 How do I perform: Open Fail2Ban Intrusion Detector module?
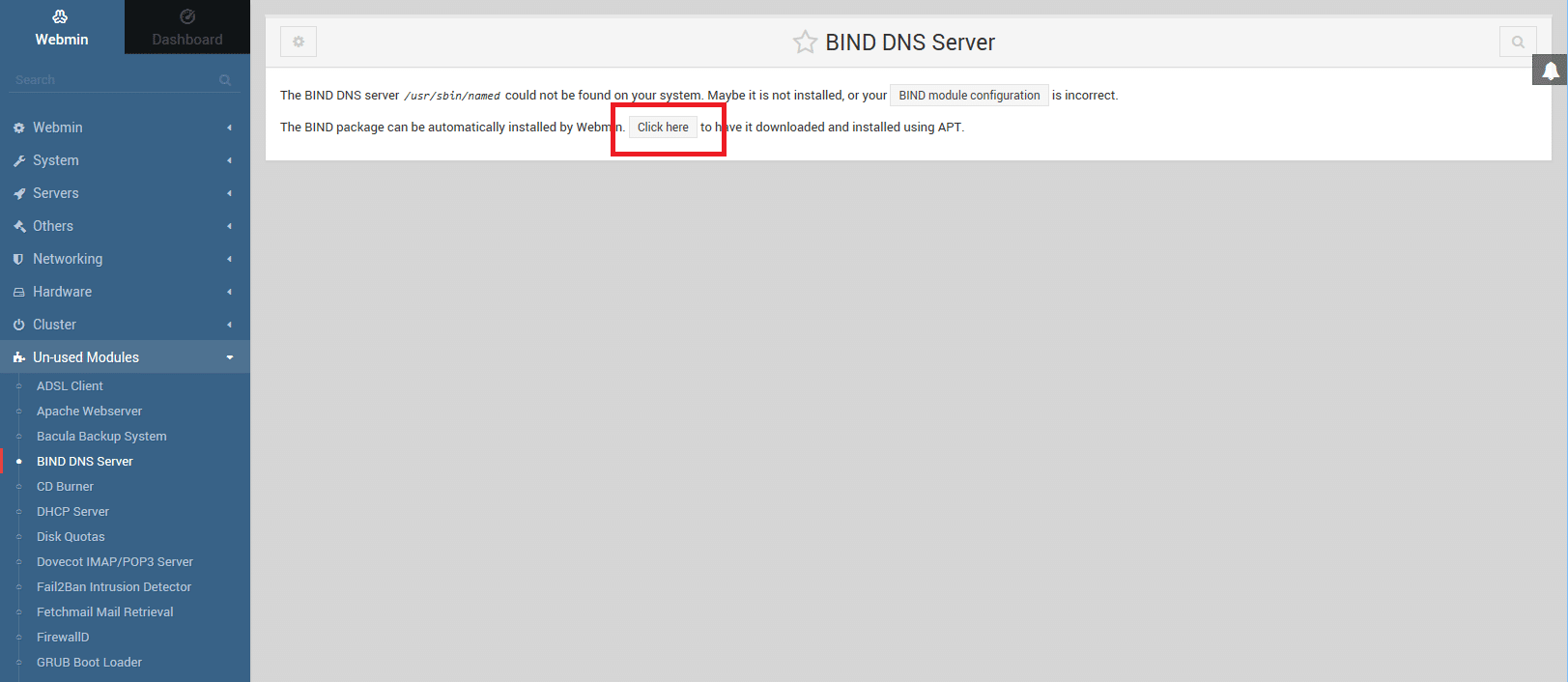tap(114, 587)
